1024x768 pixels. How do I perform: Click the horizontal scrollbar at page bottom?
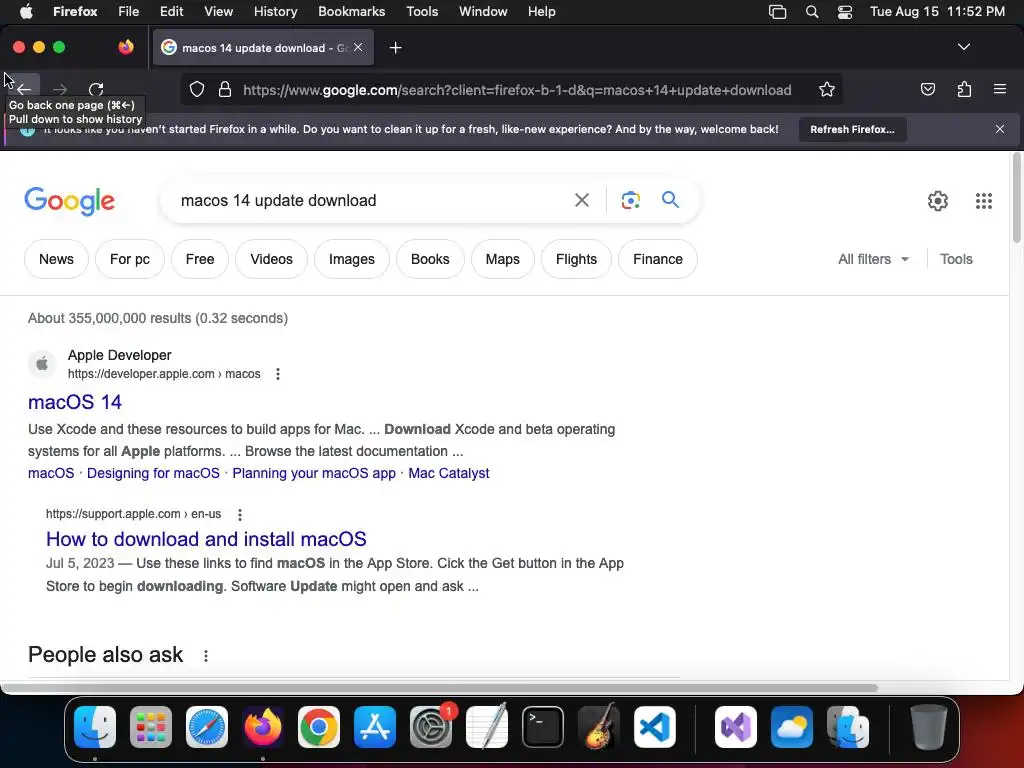click(439, 688)
